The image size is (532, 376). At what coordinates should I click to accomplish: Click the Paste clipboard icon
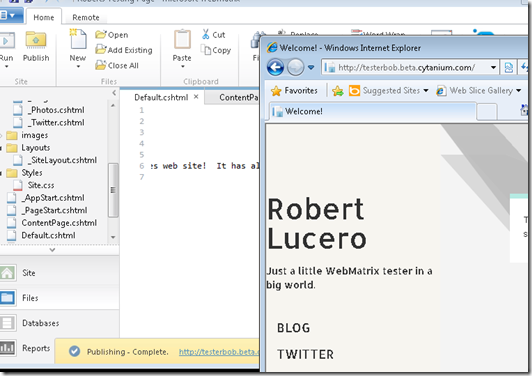182,39
